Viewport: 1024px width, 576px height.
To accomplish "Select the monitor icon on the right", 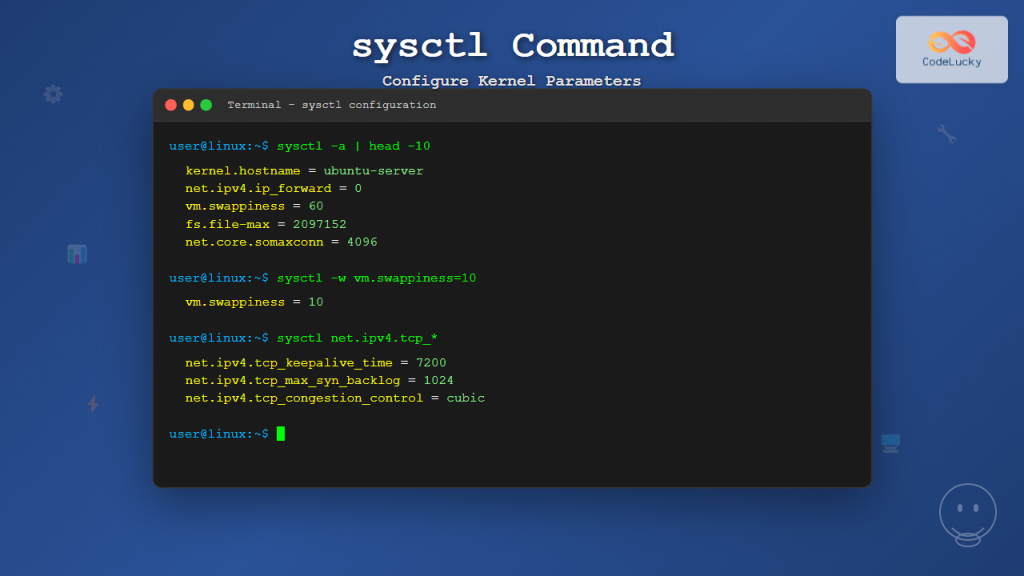I will pos(890,442).
